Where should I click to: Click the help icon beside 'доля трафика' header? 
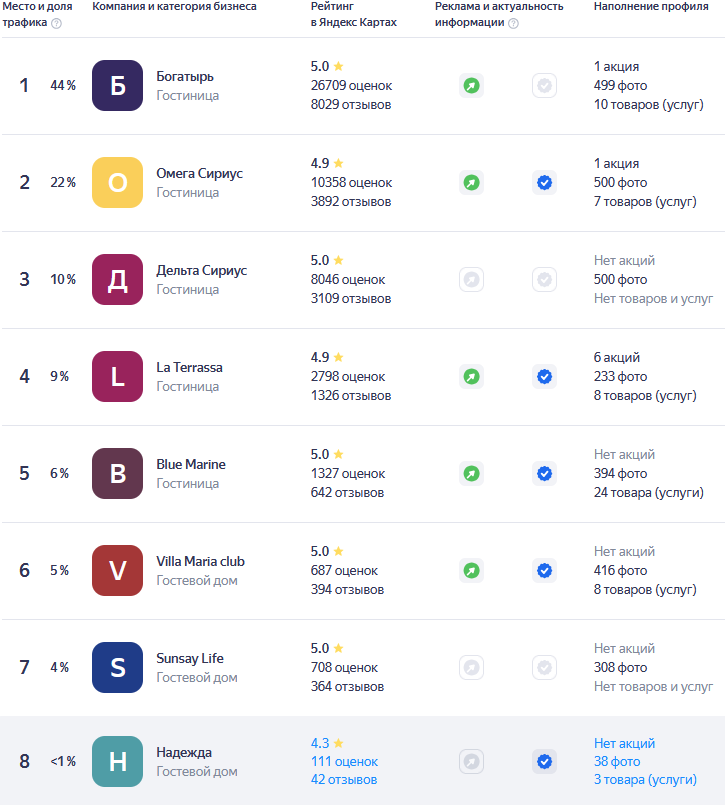pos(56,23)
